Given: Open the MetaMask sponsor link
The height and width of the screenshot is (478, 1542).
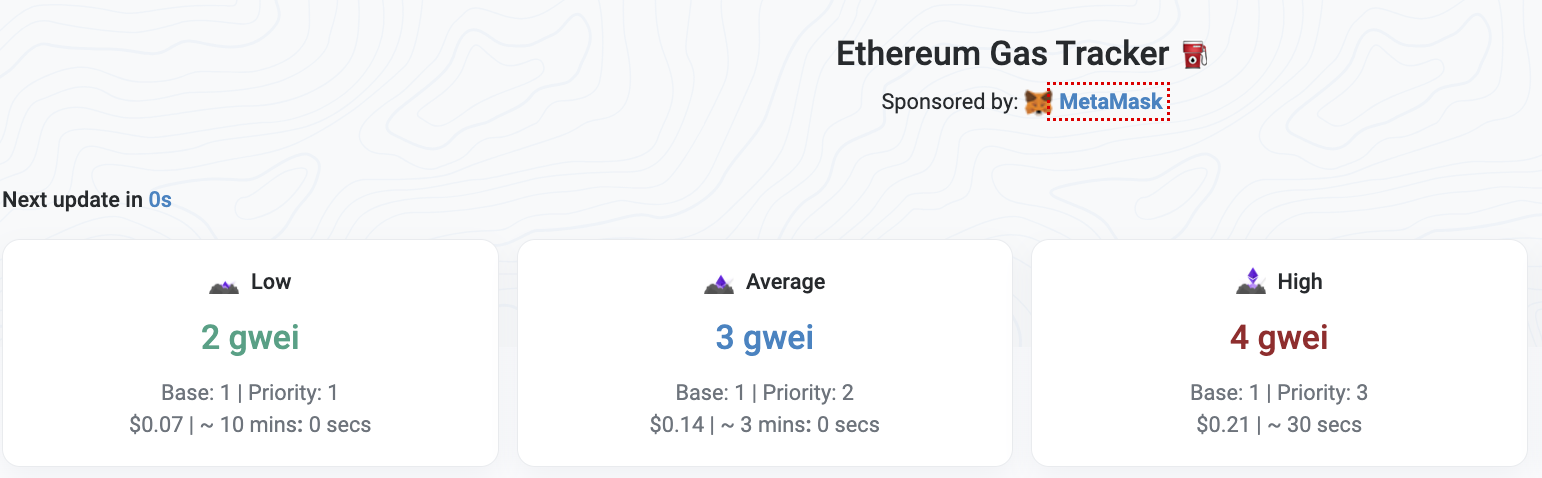Looking at the screenshot, I should pos(1111,102).
